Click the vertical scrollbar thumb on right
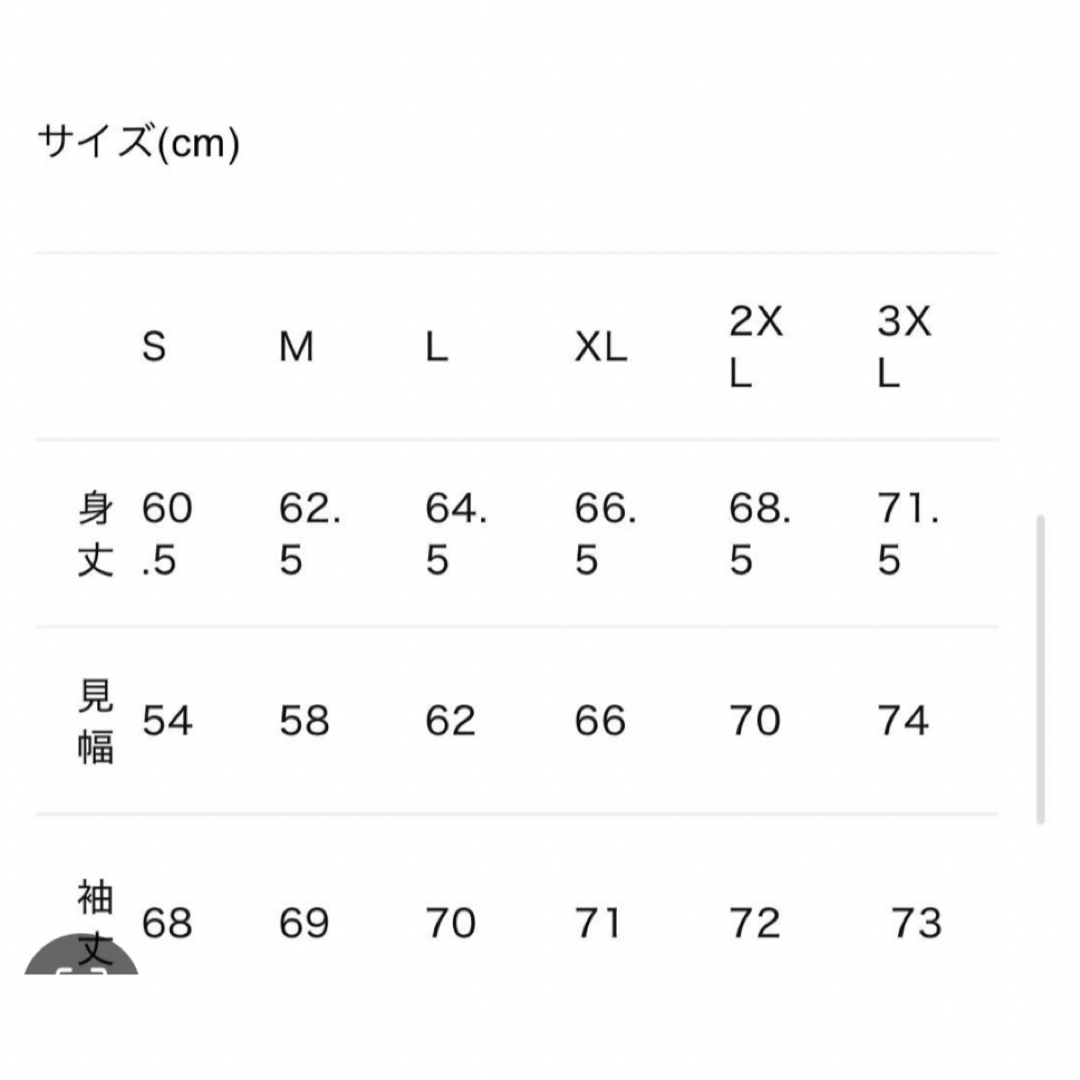 click(x=1041, y=669)
